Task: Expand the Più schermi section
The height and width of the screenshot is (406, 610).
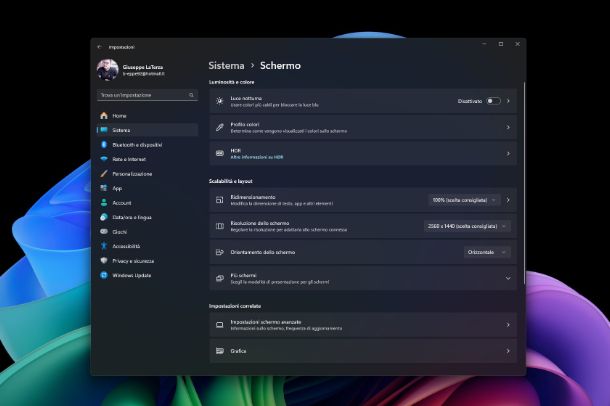Action: (x=507, y=278)
